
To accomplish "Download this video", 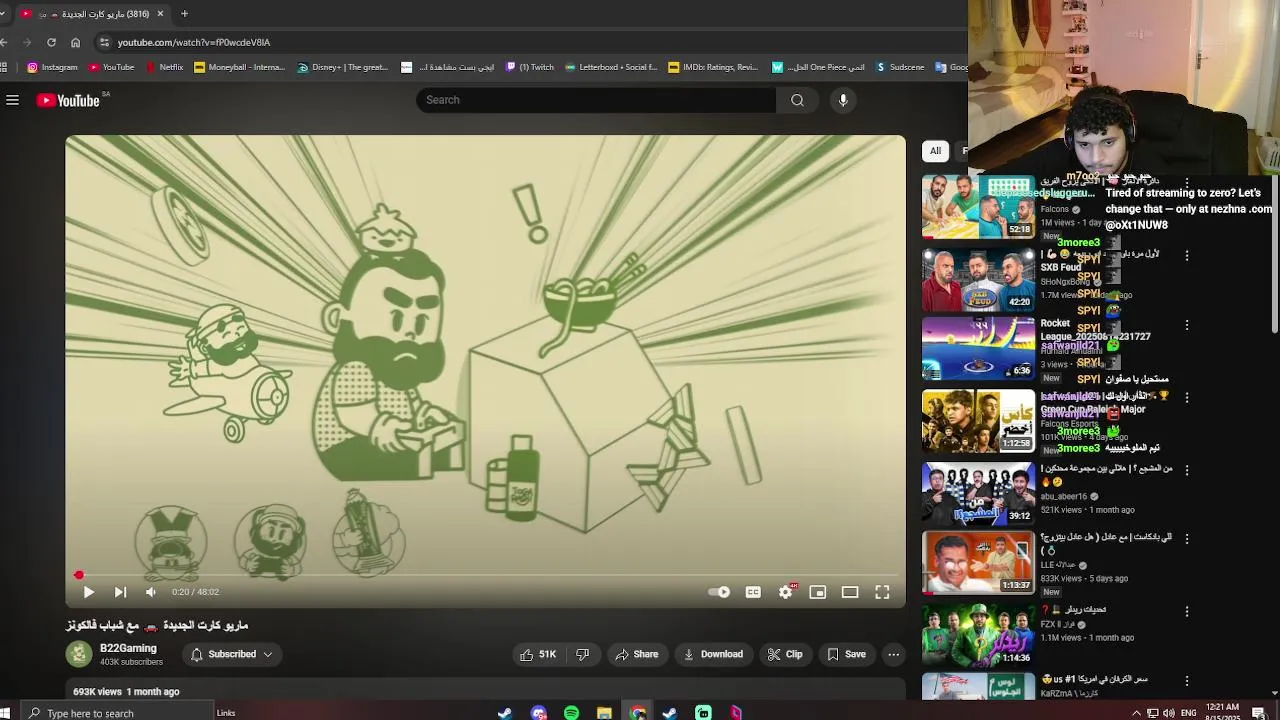I will pyautogui.click(x=713, y=654).
